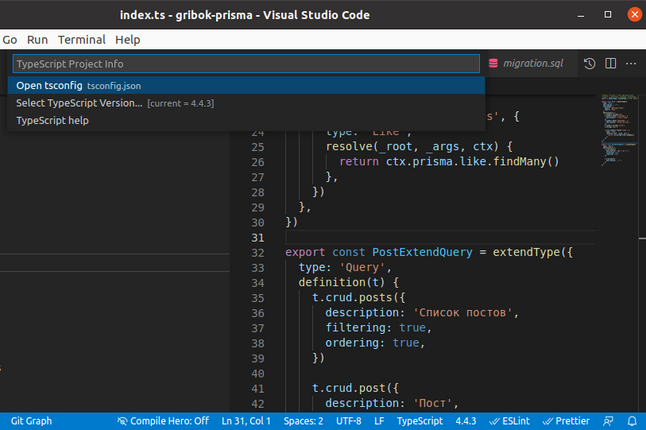Change Spaces: 2 indentation setting
Viewport: 646px width, 430px height.
pyautogui.click(x=303, y=421)
